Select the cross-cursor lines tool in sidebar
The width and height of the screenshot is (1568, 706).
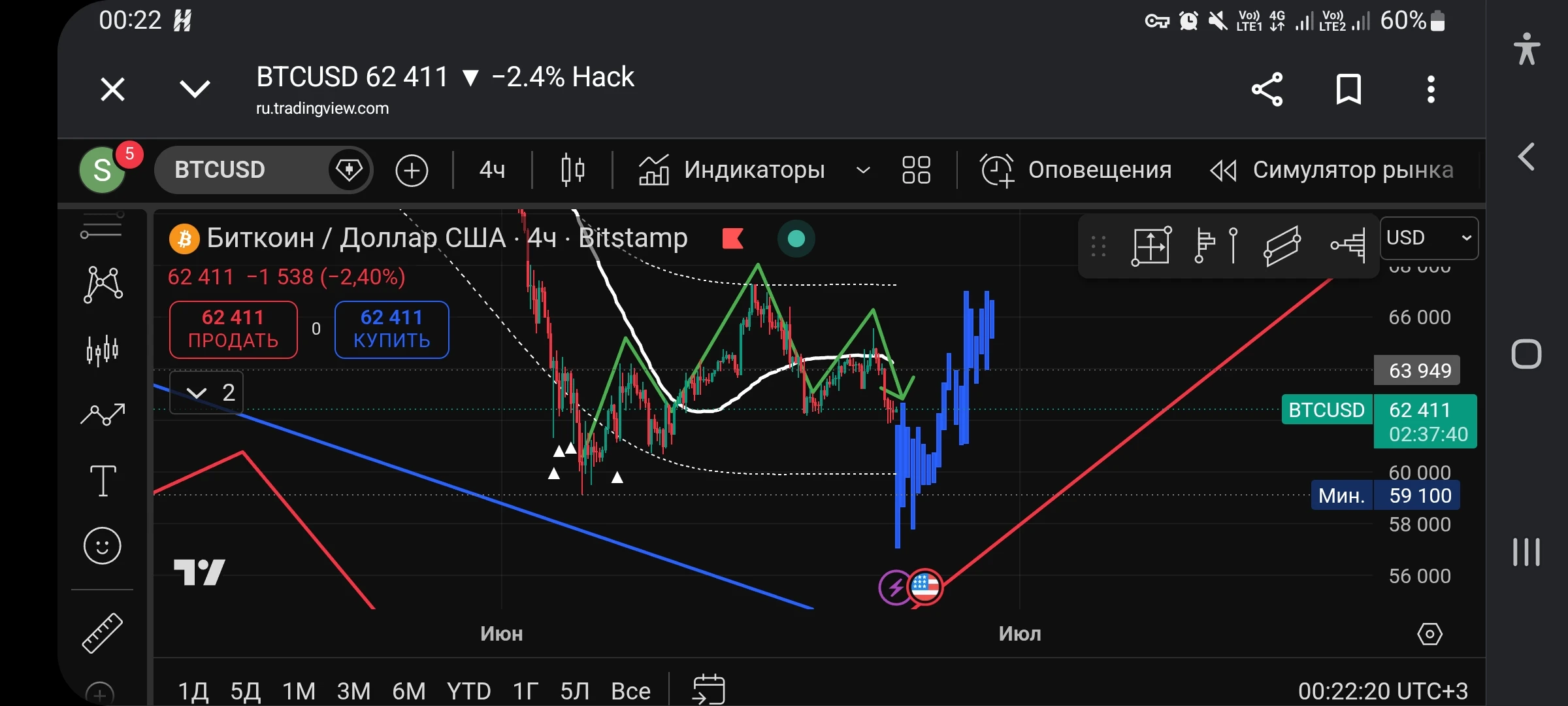pos(102,226)
